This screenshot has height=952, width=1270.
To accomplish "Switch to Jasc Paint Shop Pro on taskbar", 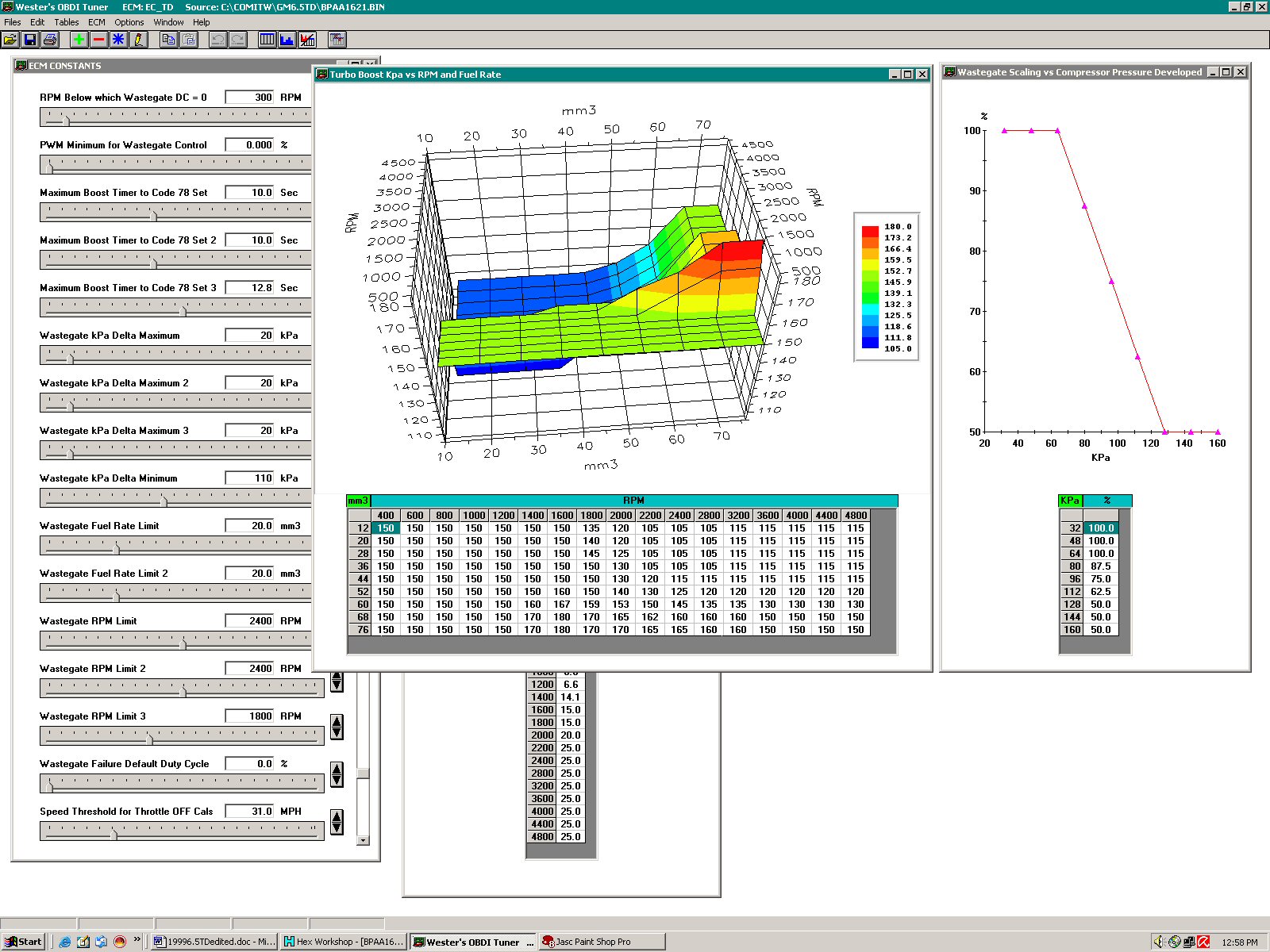I will [x=602, y=942].
